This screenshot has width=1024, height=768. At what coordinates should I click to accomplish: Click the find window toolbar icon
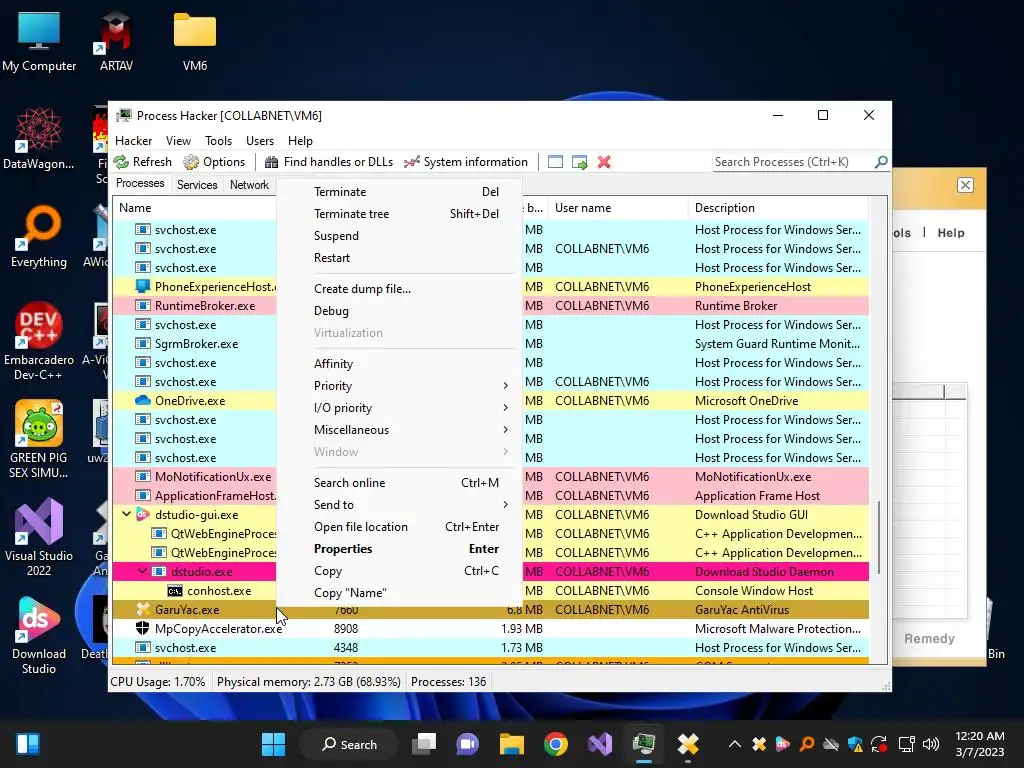pos(555,162)
